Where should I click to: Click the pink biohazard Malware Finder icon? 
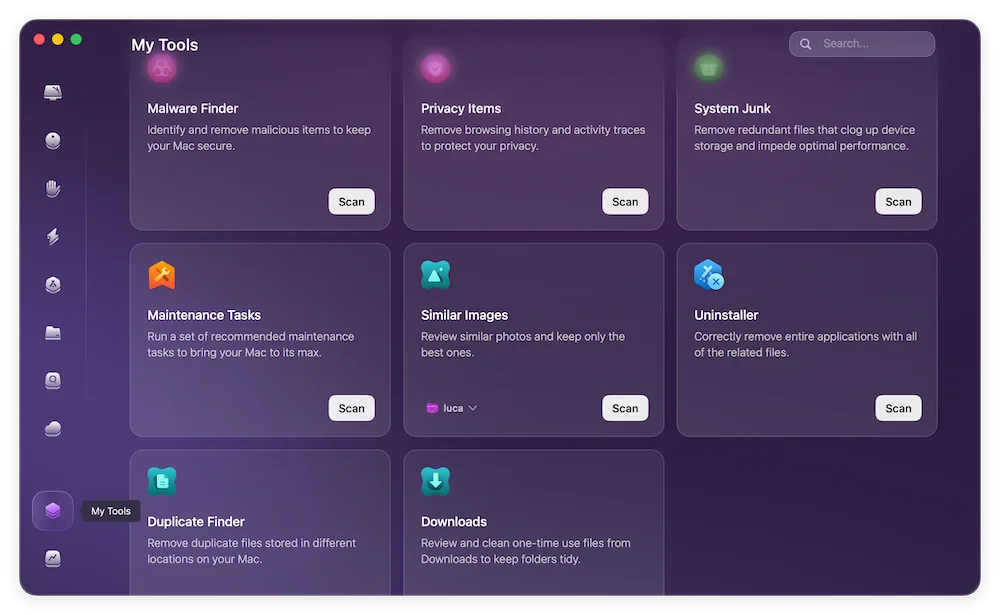[x=162, y=68]
